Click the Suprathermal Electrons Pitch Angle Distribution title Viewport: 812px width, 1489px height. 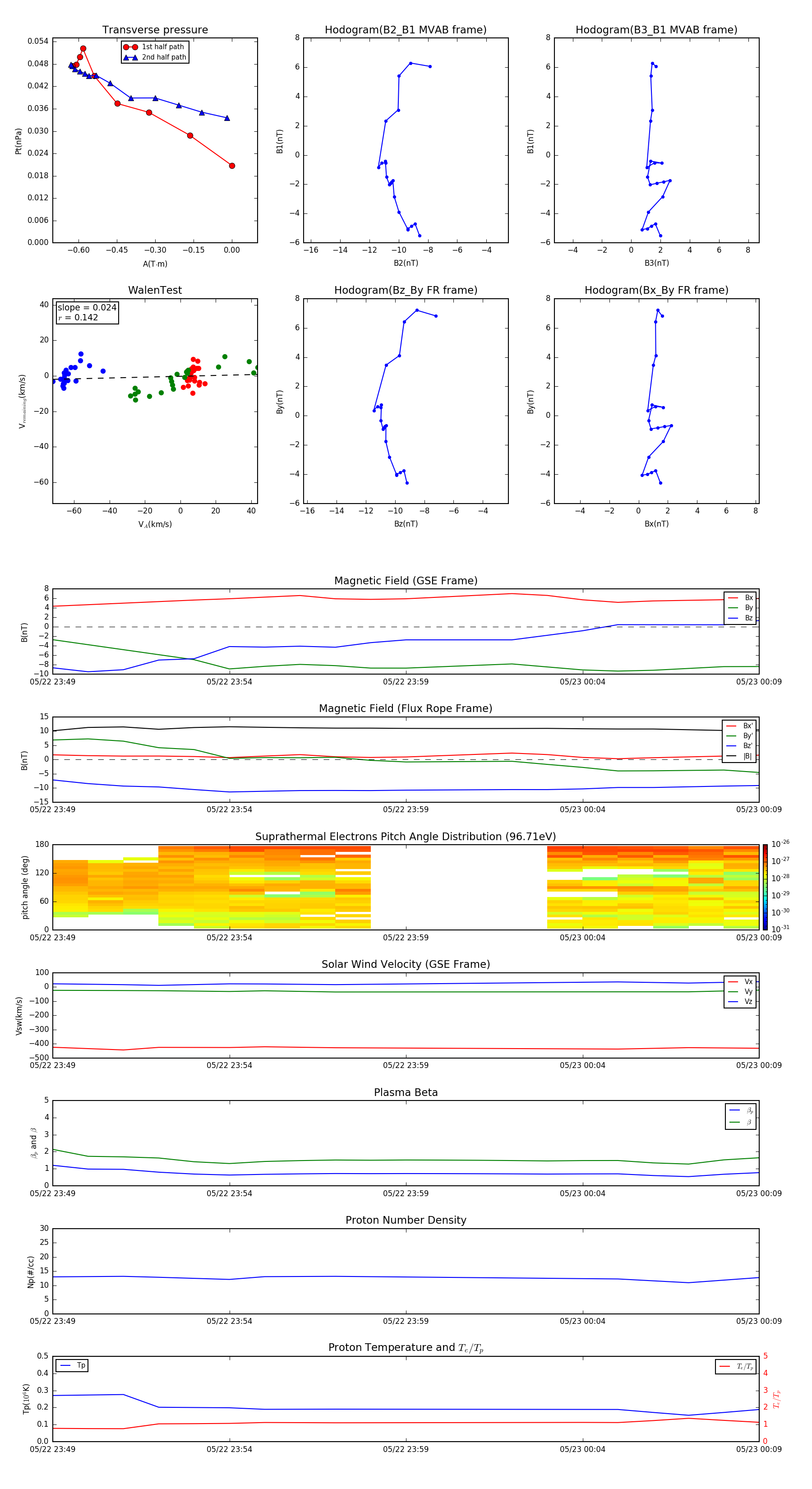click(406, 837)
